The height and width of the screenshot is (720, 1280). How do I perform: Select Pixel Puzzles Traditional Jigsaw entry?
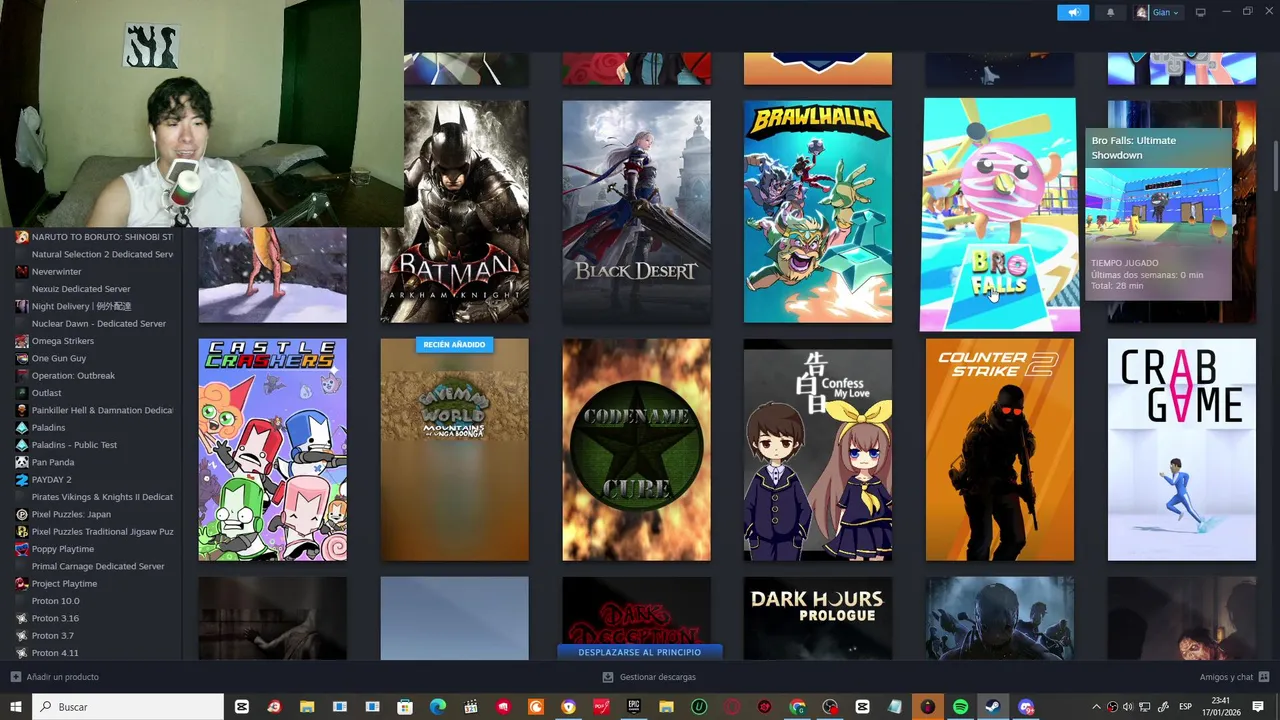102,532
